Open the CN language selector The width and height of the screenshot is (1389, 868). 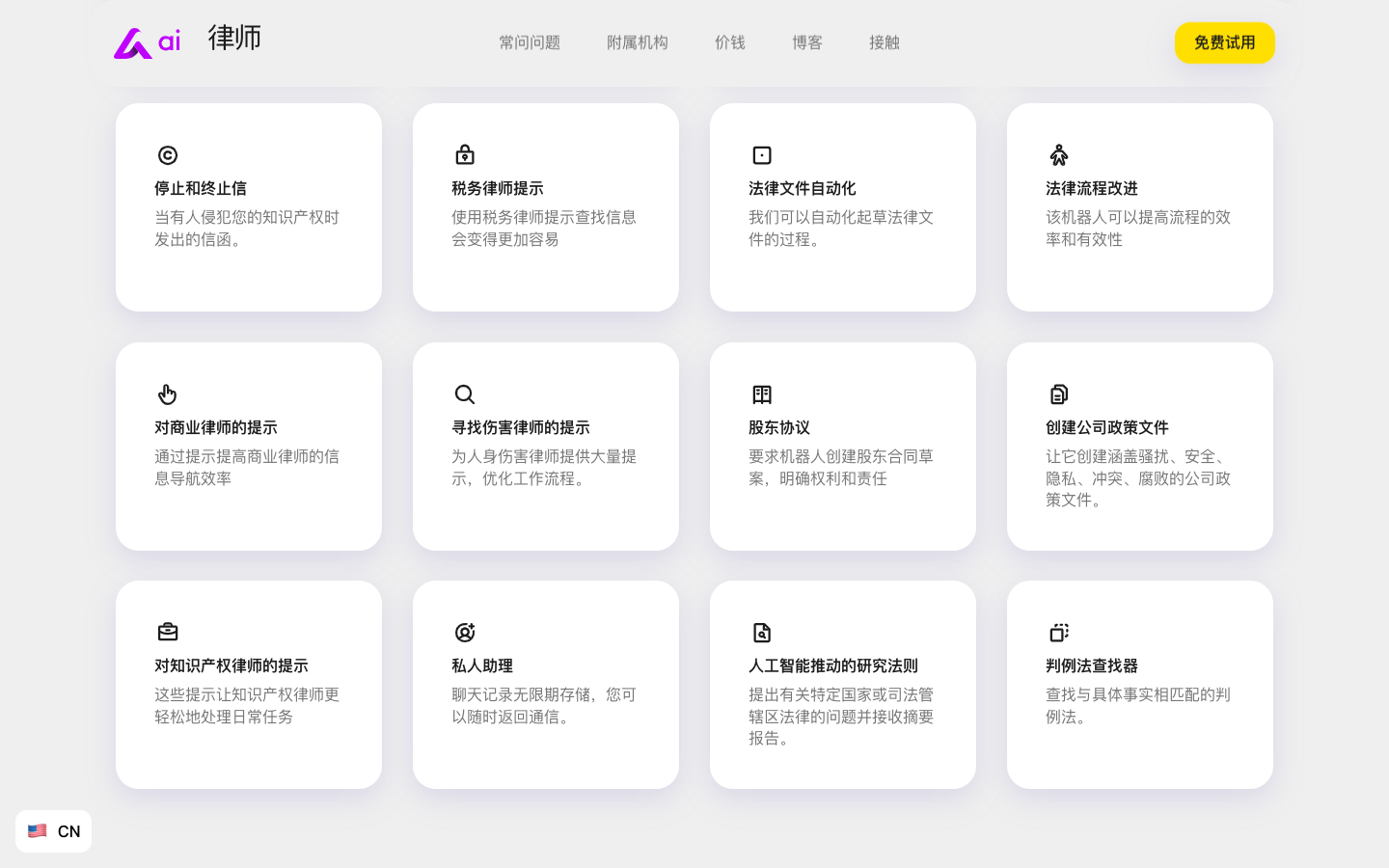54,831
